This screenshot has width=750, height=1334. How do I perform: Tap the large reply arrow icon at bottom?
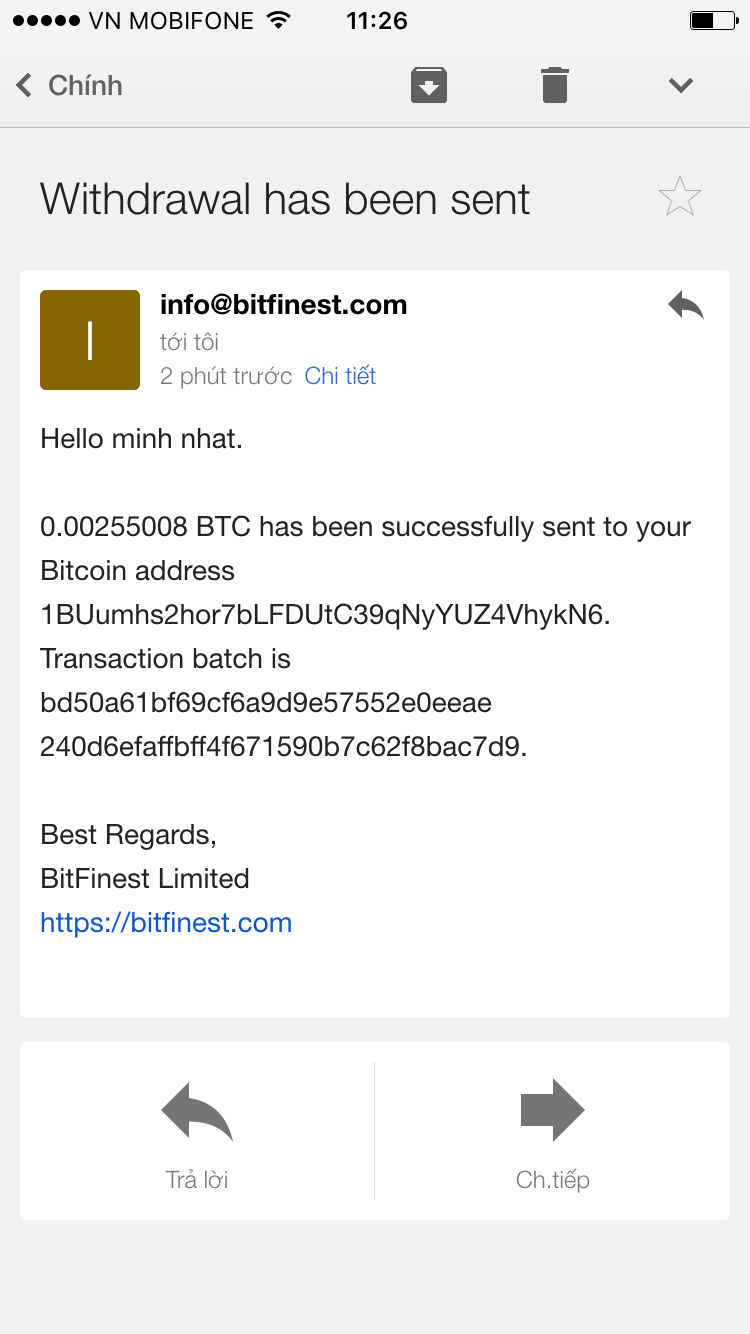pyautogui.click(x=197, y=1110)
